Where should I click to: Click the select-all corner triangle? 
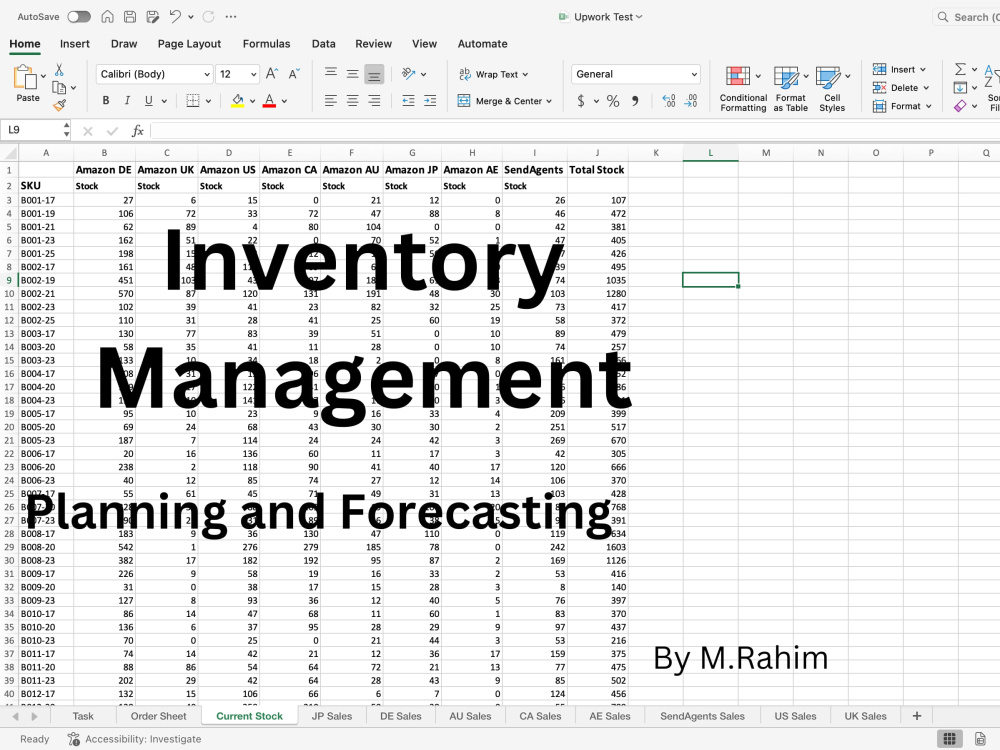[10, 153]
